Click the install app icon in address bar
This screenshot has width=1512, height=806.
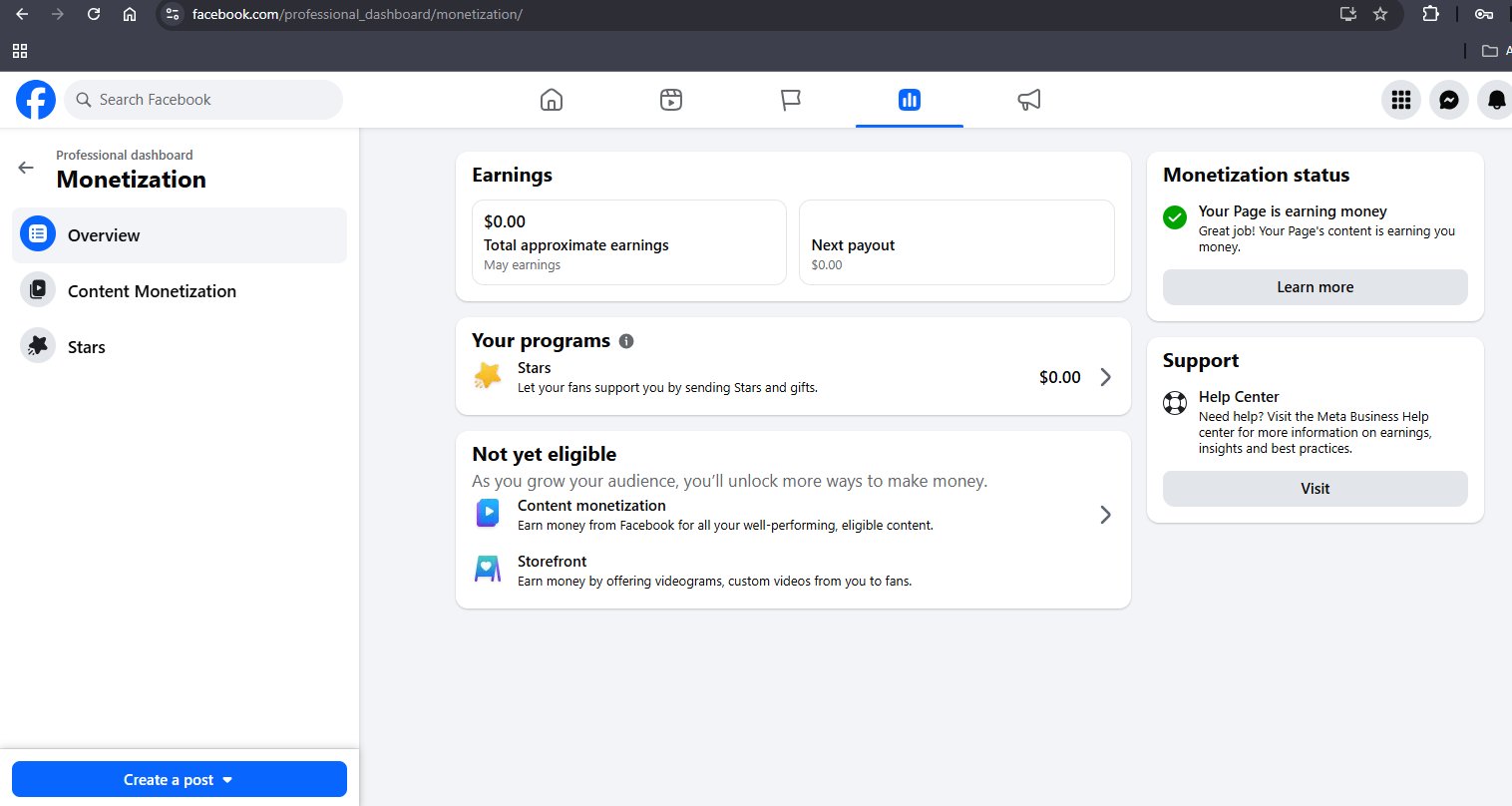pos(1348,14)
